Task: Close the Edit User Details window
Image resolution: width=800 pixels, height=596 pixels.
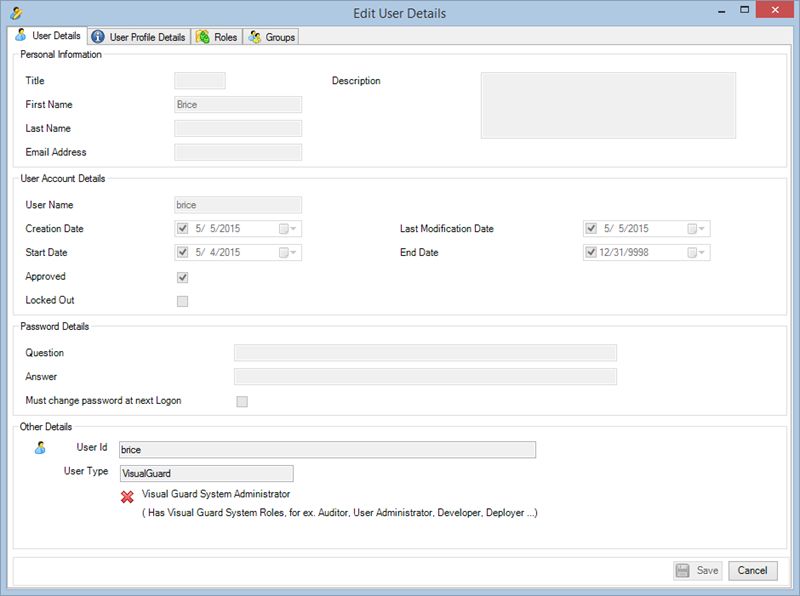Action: click(774, 10)
